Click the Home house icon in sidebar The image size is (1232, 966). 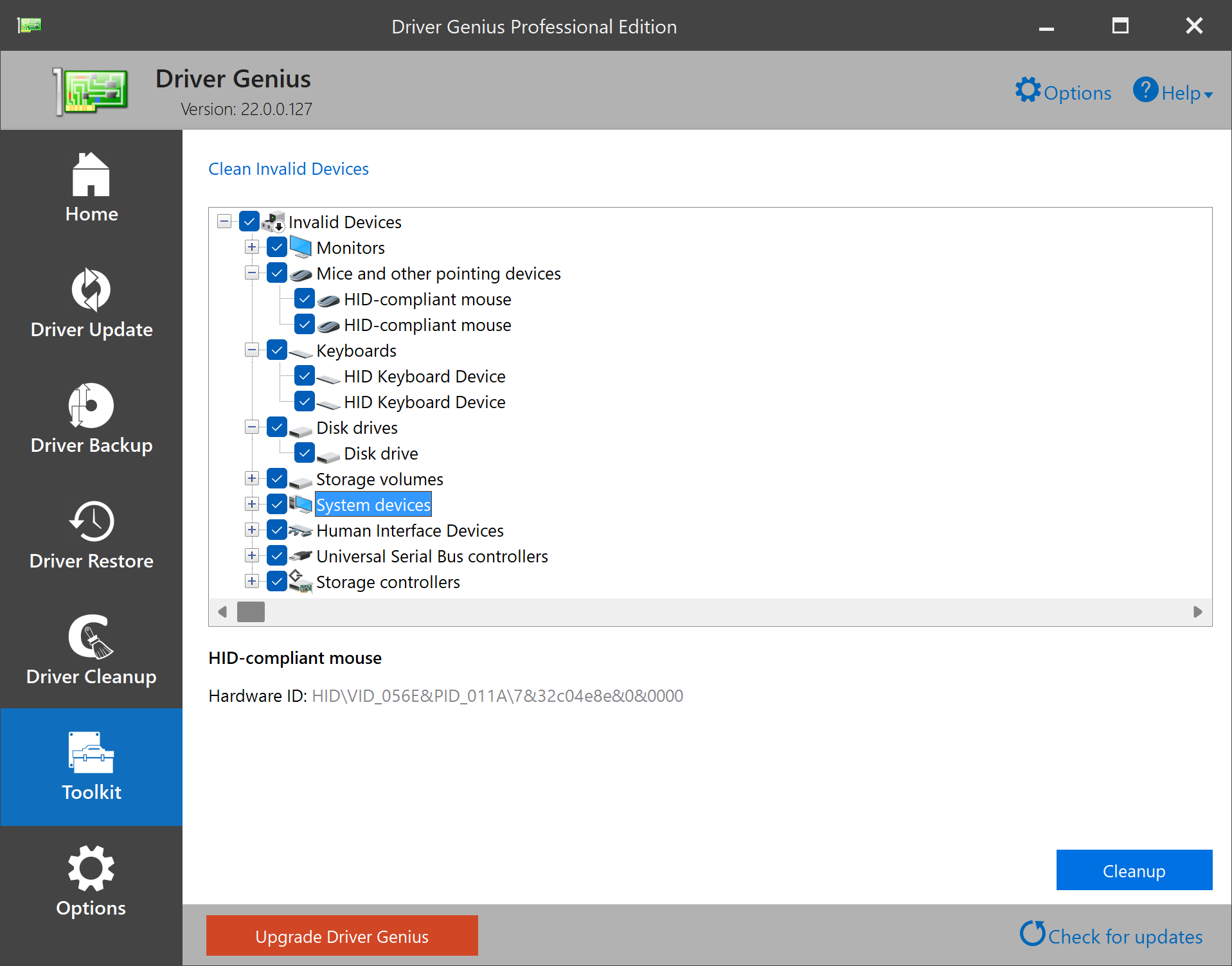coord(91,174)
